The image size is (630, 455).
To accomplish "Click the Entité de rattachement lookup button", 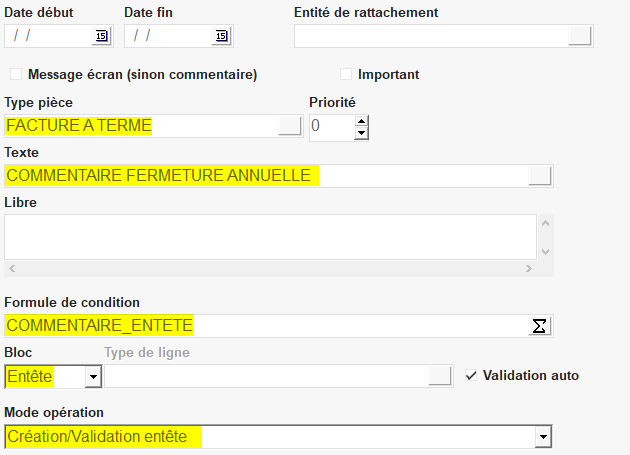I will click(580, 36).
